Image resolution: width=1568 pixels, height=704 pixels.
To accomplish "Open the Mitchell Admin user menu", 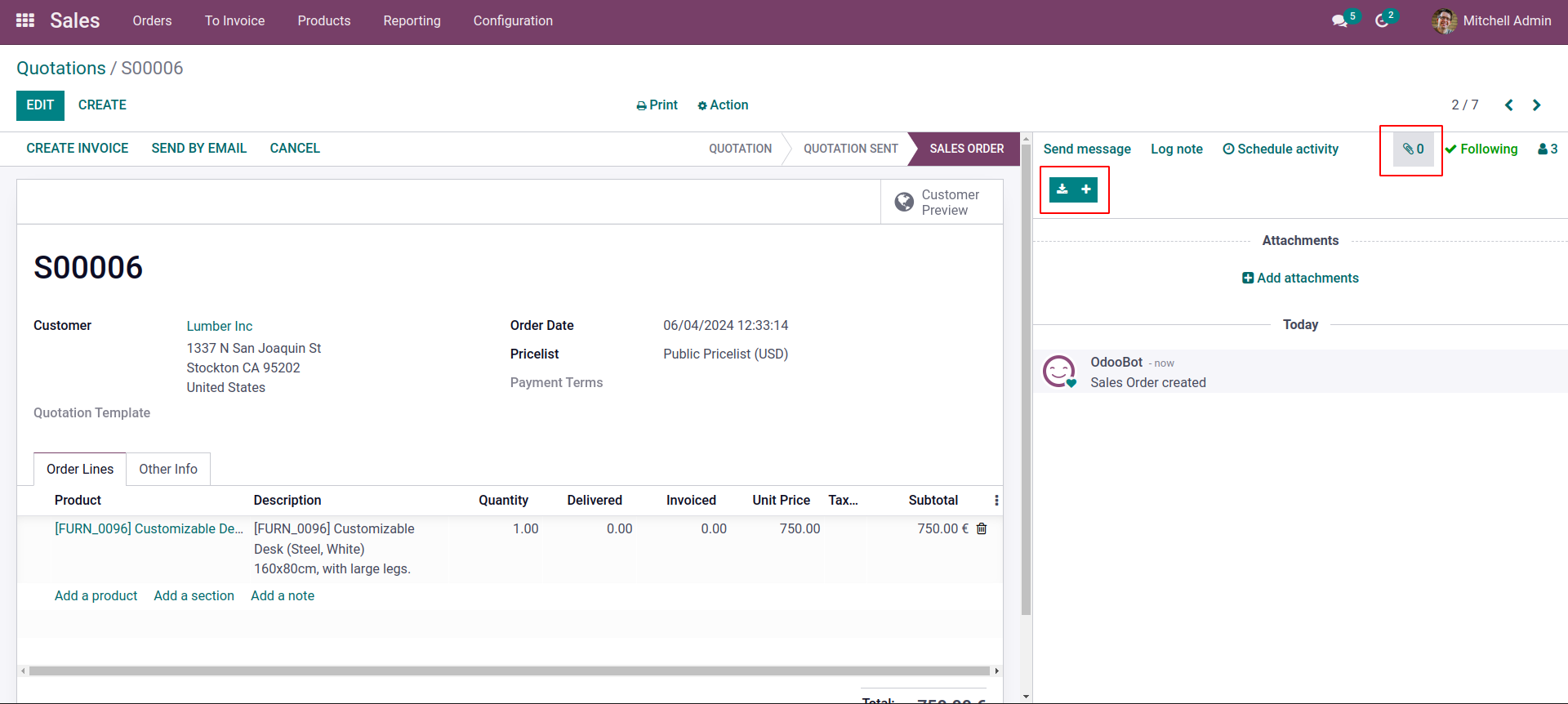I will pos(1492,21).
